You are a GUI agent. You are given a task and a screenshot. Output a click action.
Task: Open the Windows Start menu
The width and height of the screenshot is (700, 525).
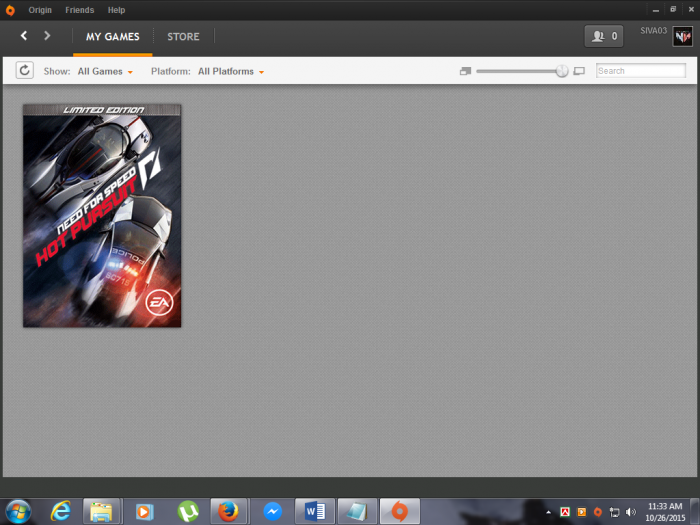[x=18, y=512]
